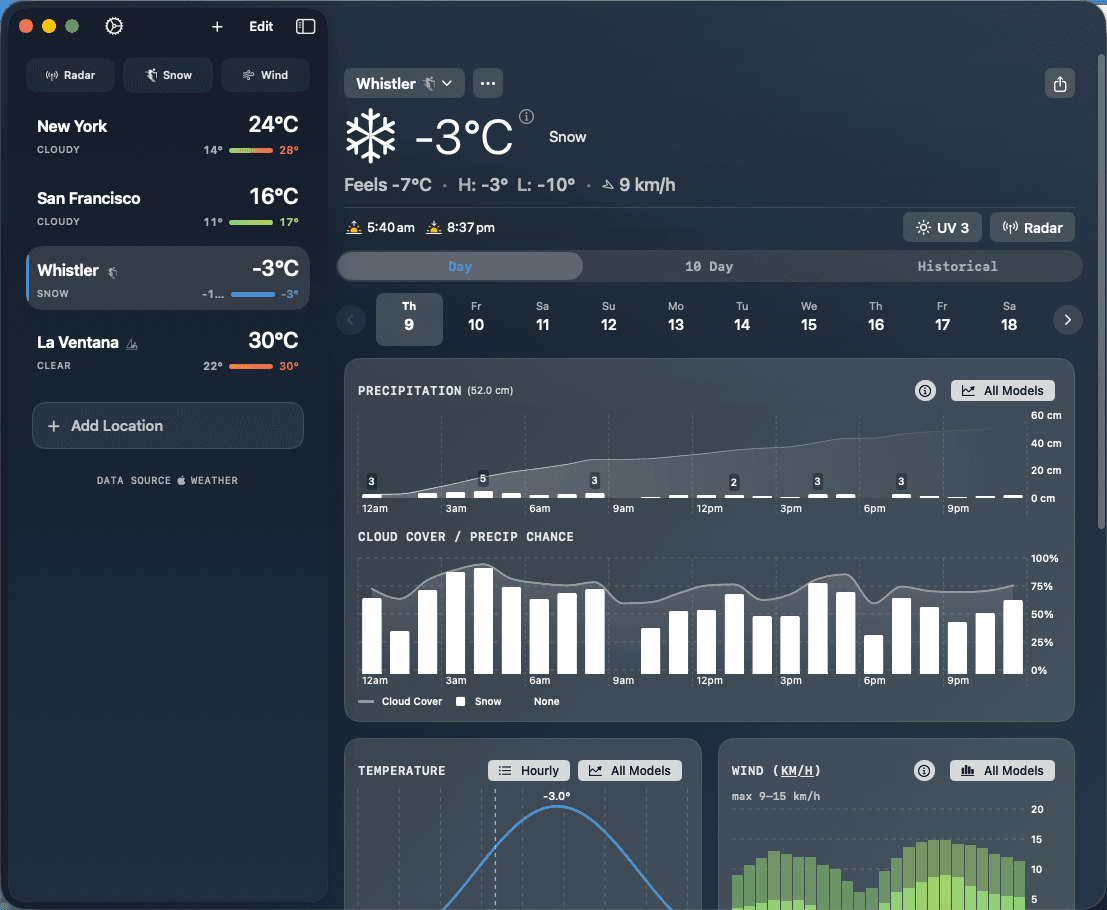Viewport: 1107px width, 910px height.
Task: Click San Francisco's temperature range bar
Action: [251, 222]
